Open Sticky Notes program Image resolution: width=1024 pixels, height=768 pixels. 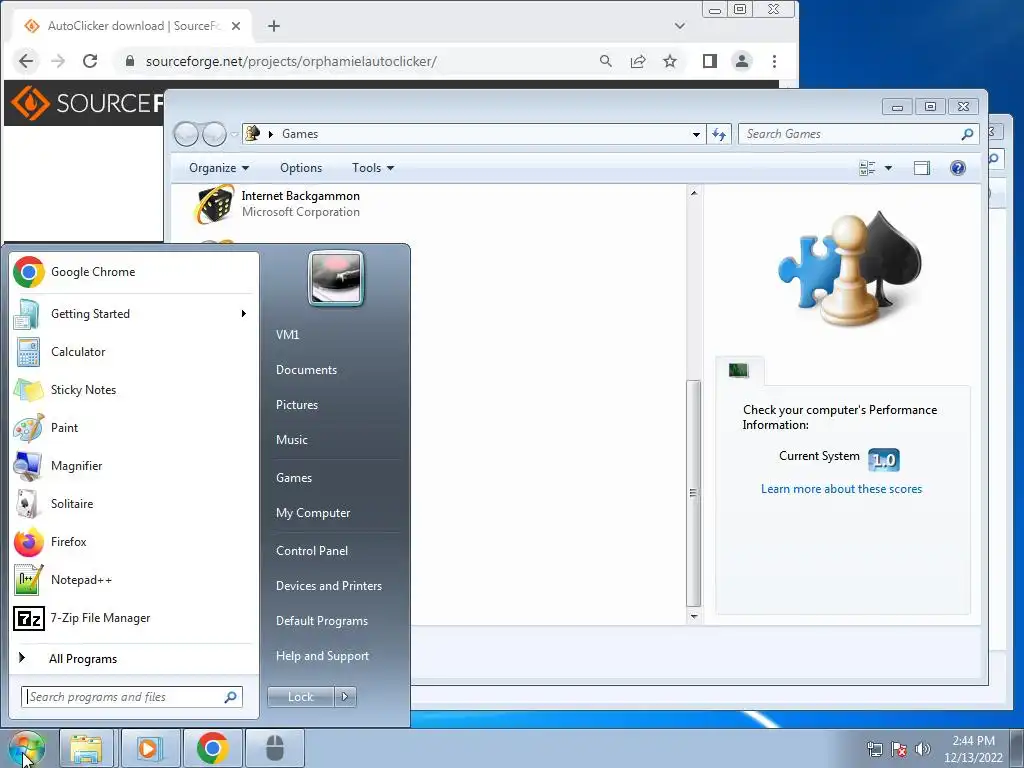pyautogui.click(x=134, y=390)
